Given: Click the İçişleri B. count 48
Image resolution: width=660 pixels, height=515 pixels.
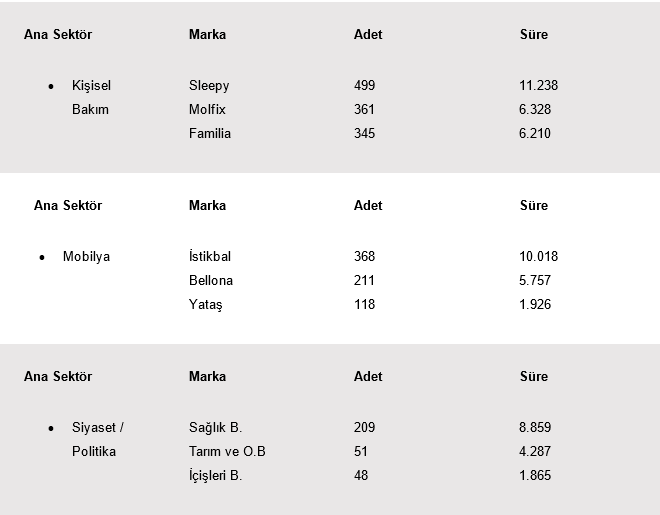Looking at the screenshot, I should [x=361, y=475].
